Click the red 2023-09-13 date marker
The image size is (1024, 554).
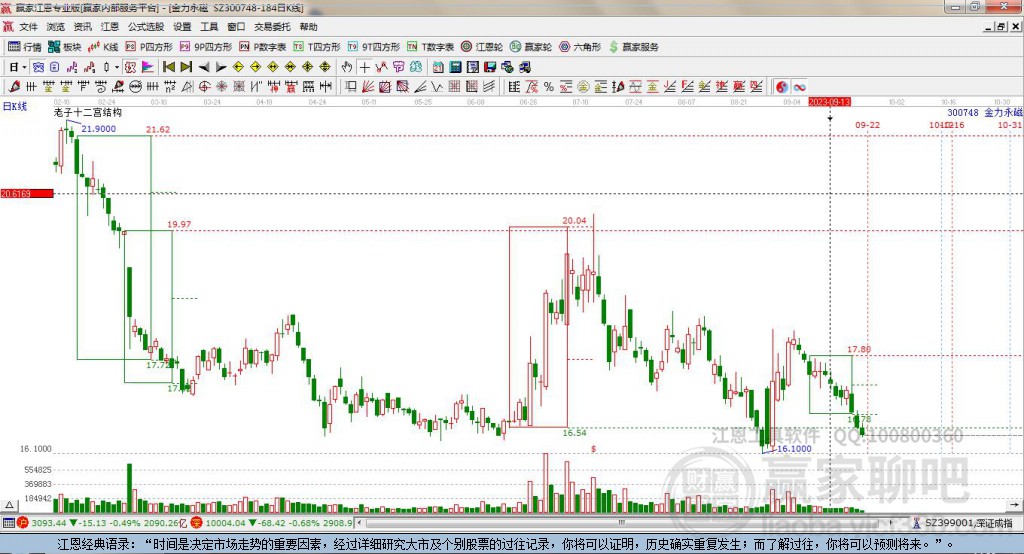[x=829, y=102]
